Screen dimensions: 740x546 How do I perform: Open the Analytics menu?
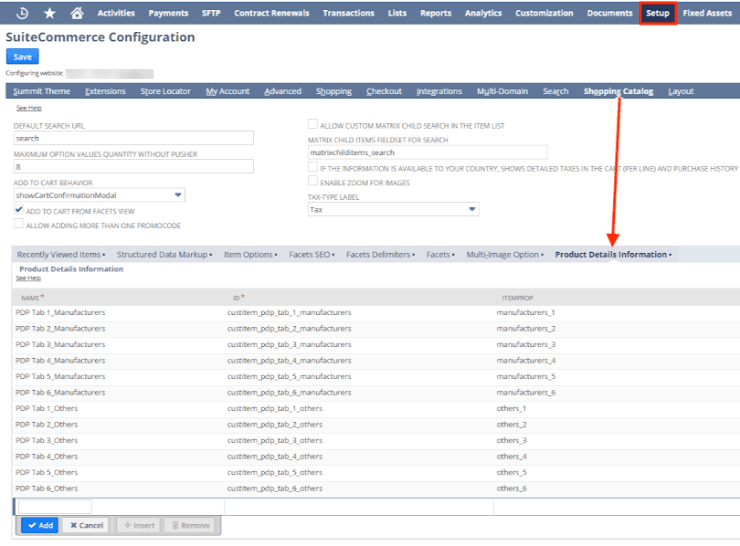tap(483, 13)
